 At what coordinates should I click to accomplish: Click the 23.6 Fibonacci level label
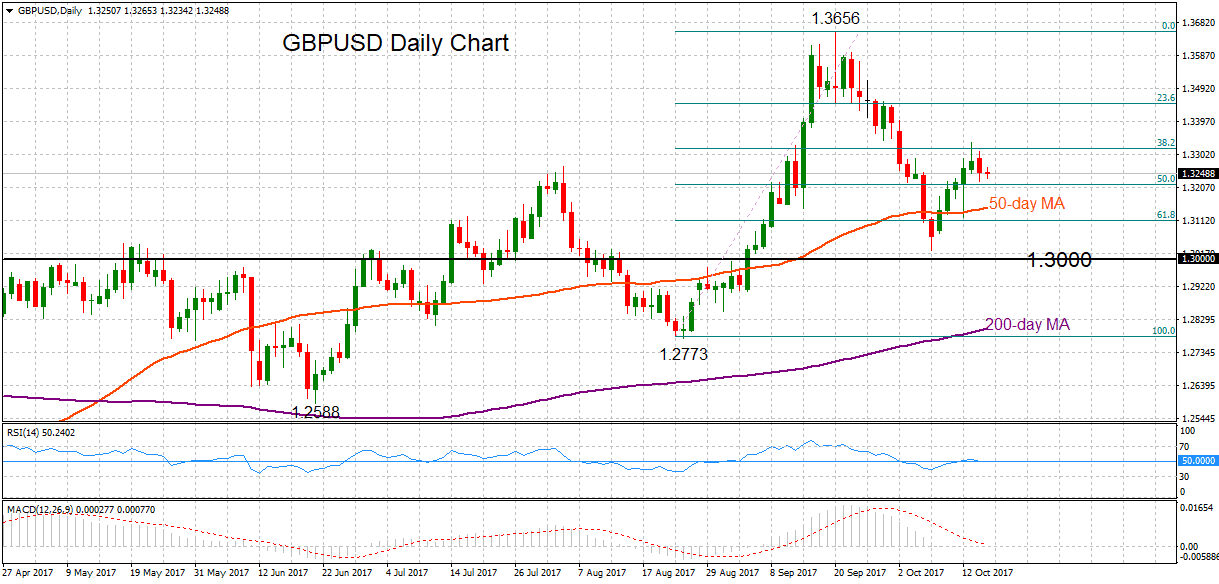(x=1165, y=98)
